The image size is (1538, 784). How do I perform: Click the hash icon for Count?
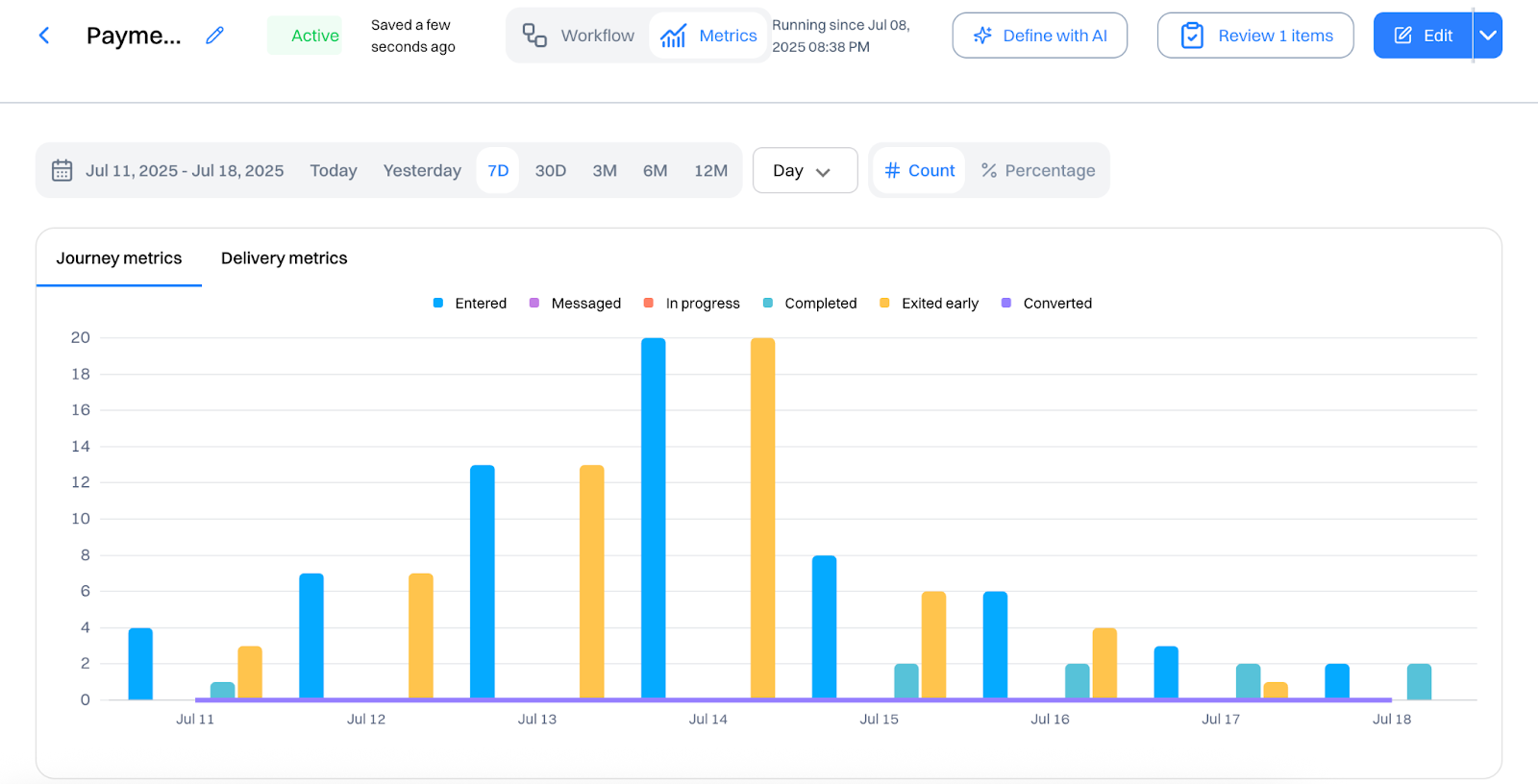[x=892, y=170]
